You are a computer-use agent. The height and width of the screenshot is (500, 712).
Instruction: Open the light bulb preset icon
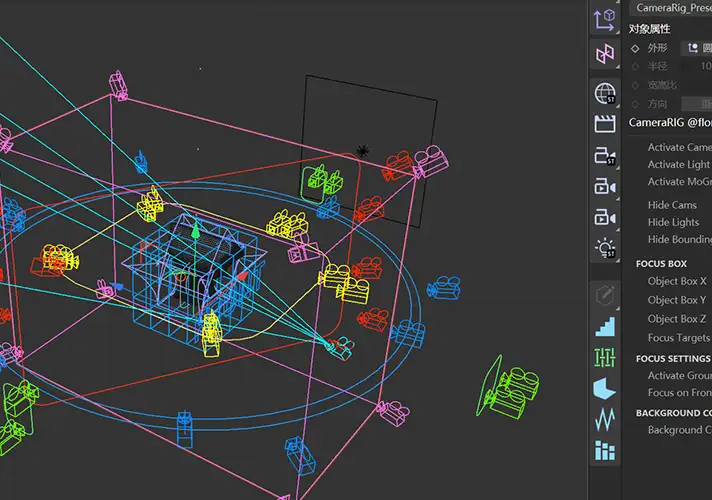click(x=605, y=248)
